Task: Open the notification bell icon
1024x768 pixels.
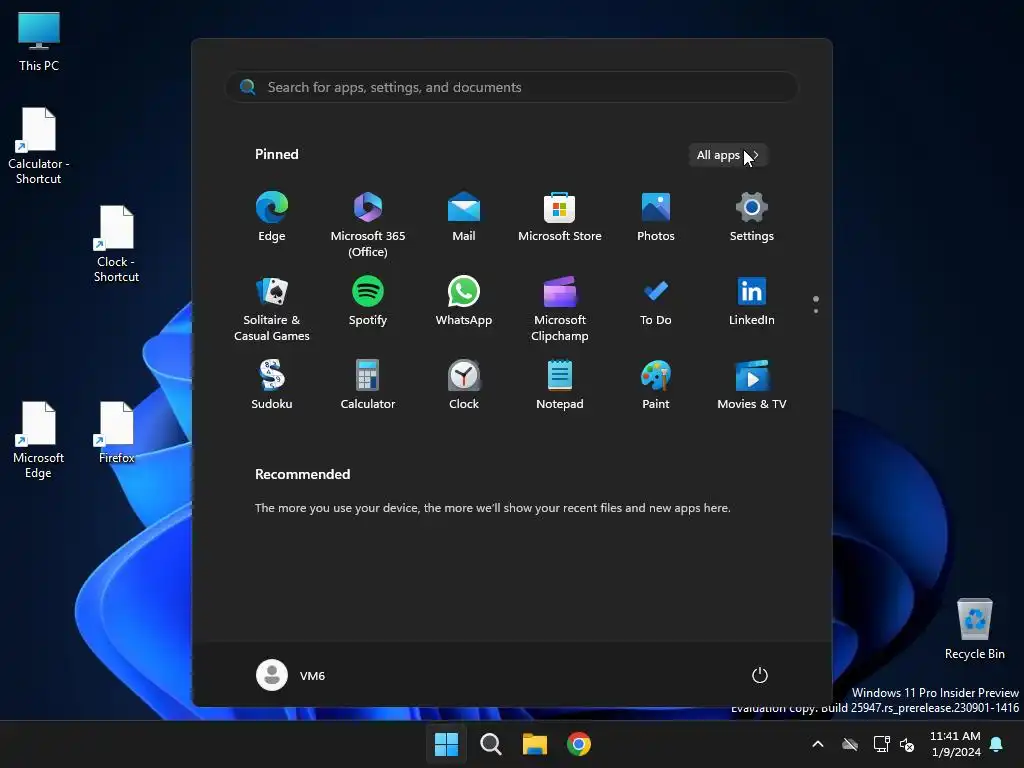Action: click(x=997, y=744)
